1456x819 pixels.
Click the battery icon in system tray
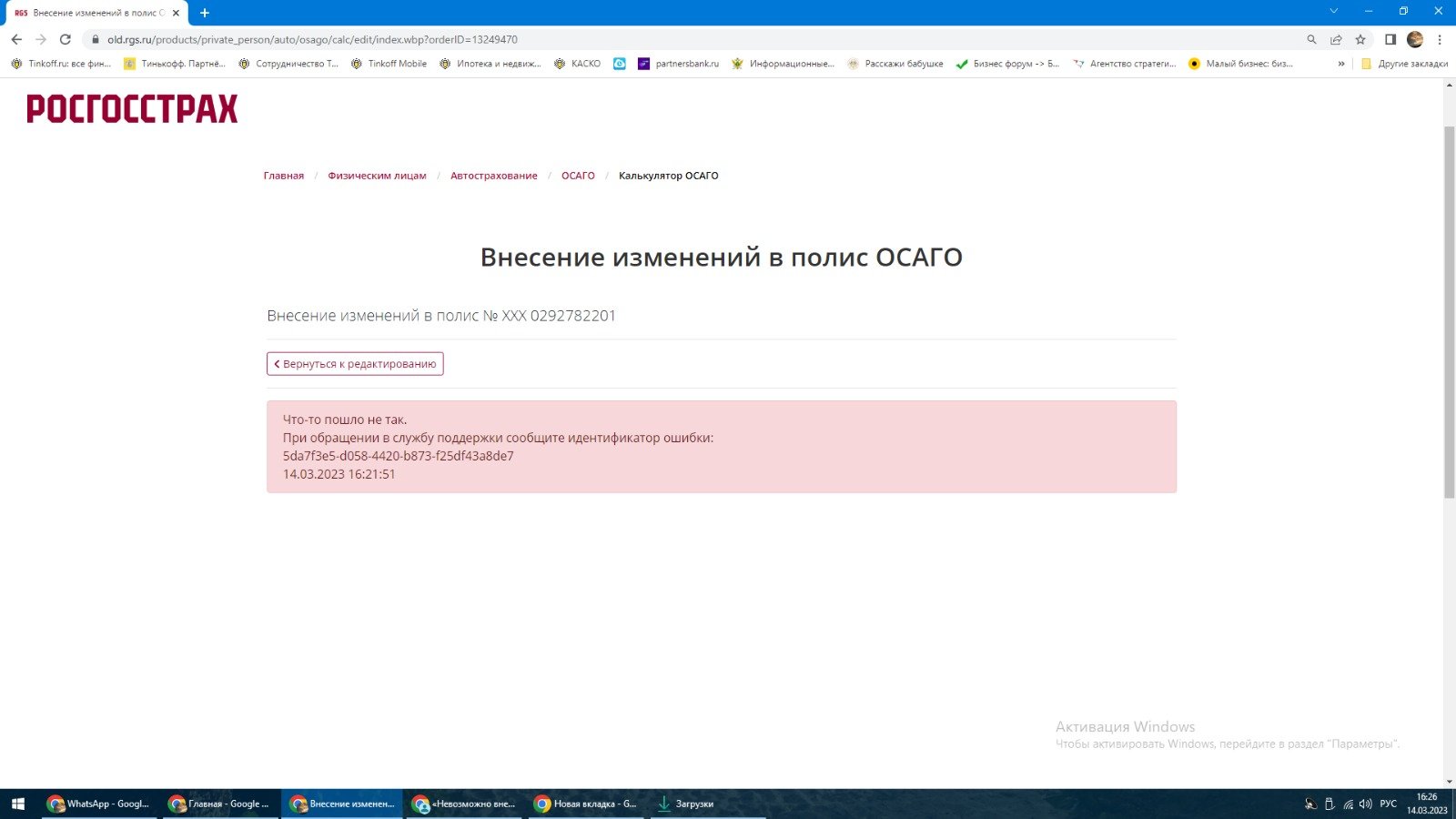coord(1330,804)
